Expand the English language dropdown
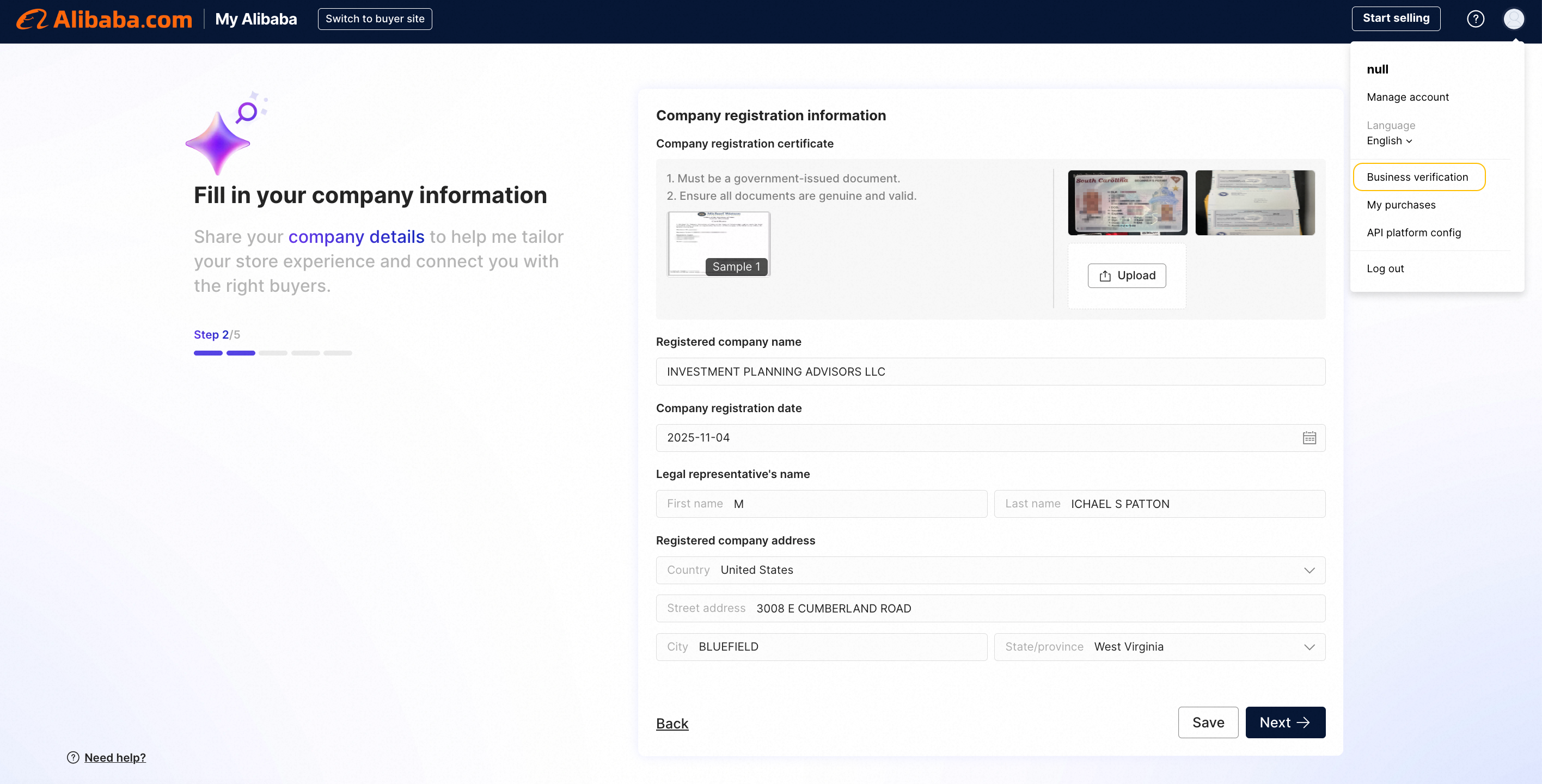1542x784 pixels. pos(1390,140)
